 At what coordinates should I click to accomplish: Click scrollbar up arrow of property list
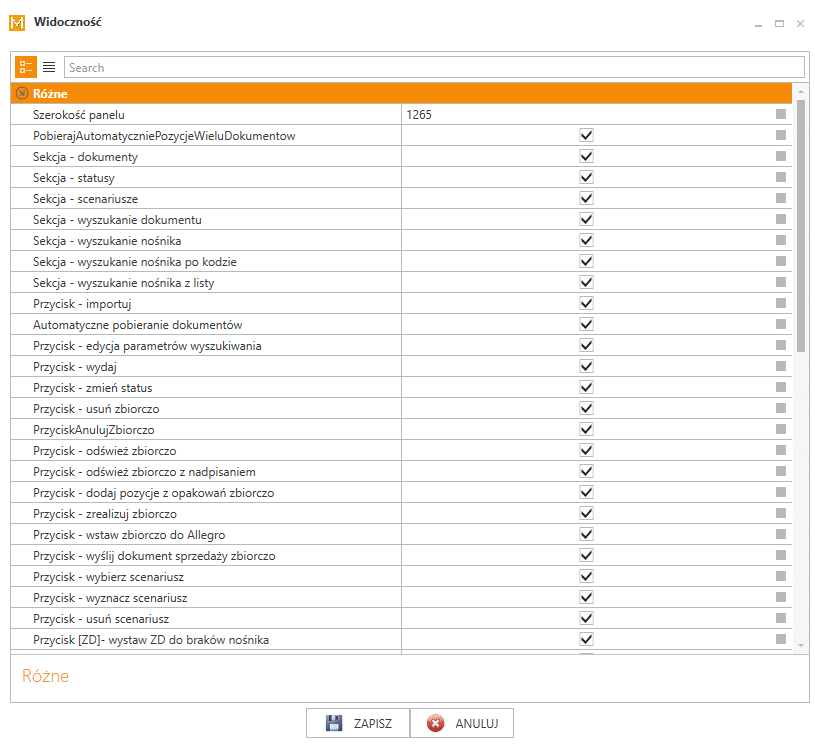(x=800, y=92)
